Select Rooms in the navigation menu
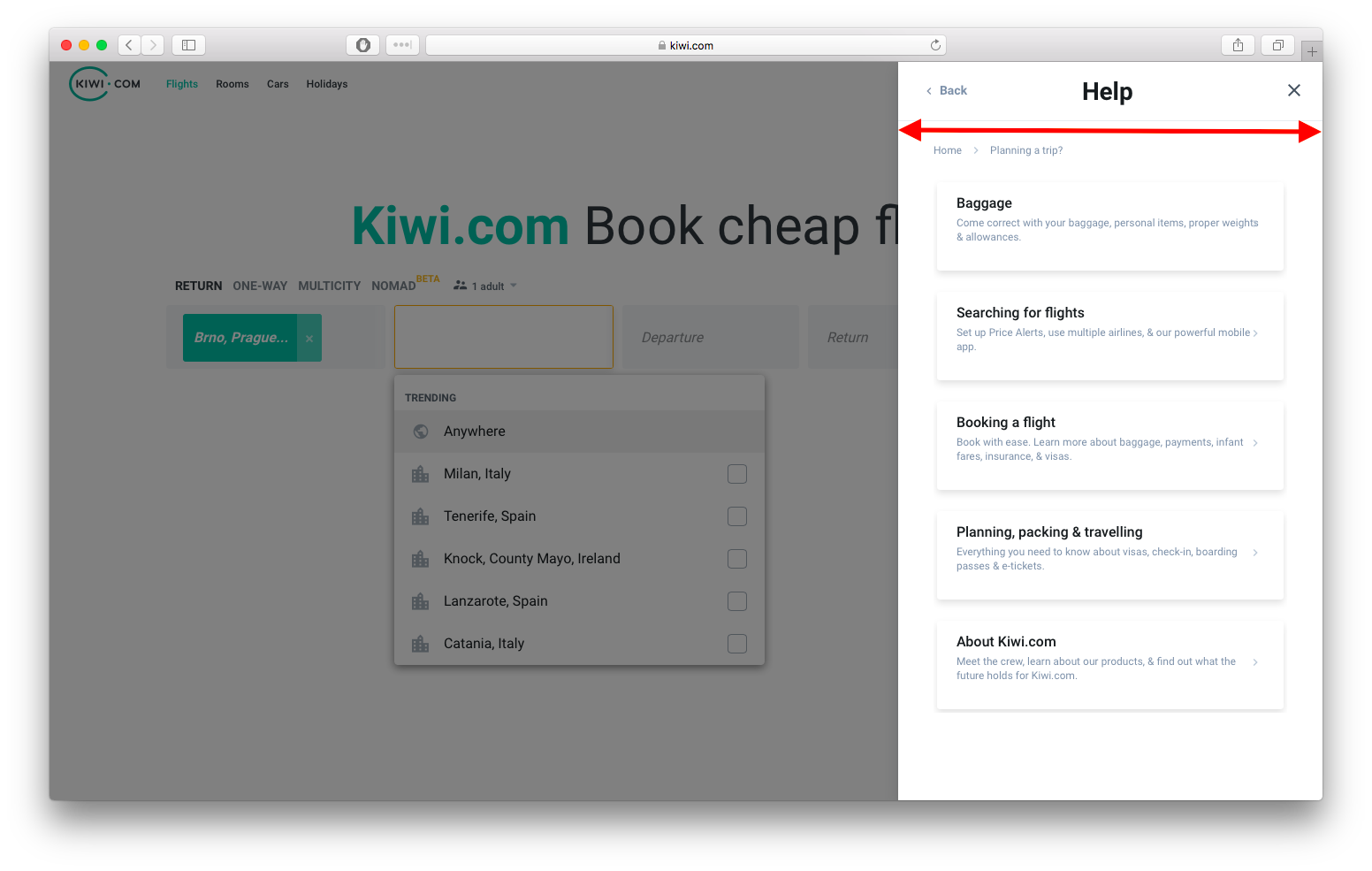This screenshot has width=1372, height=871. (x=232, y=83)
